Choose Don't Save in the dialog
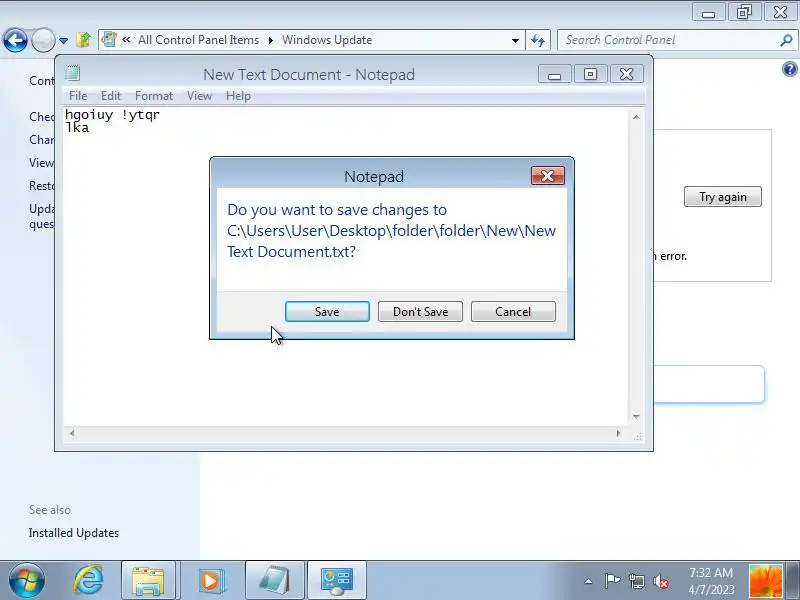 point(420,311)
